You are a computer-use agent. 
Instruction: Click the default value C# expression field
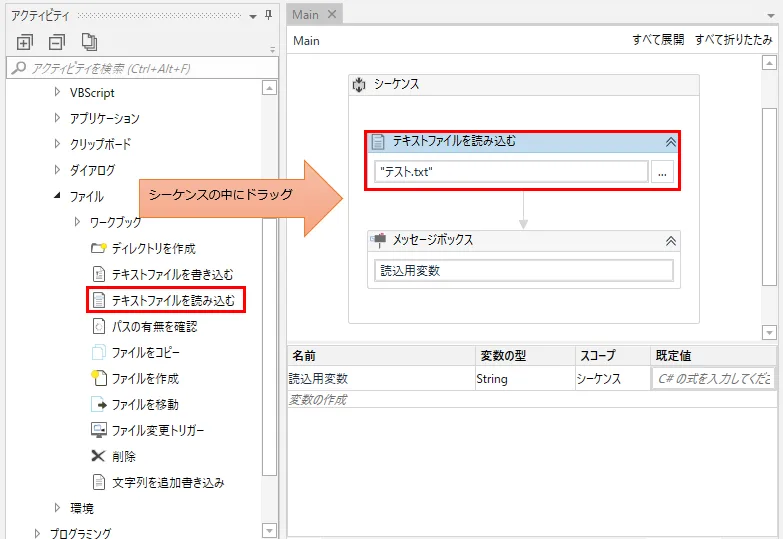point(714,379)
